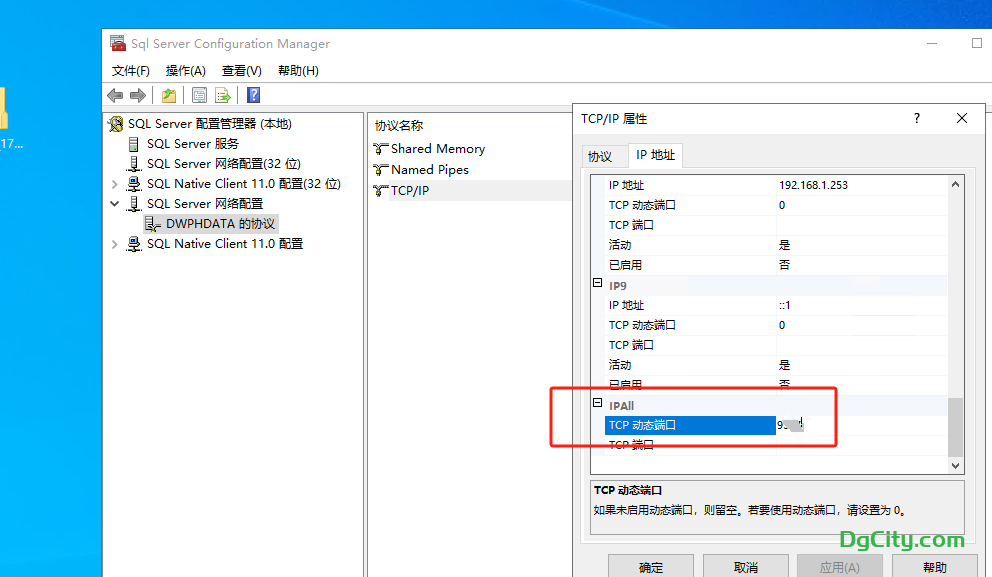Viewport: 992px width, 577px height.
Task: Click the TCP/IP protocol entry in the list
Action: [x=409, y=190]
